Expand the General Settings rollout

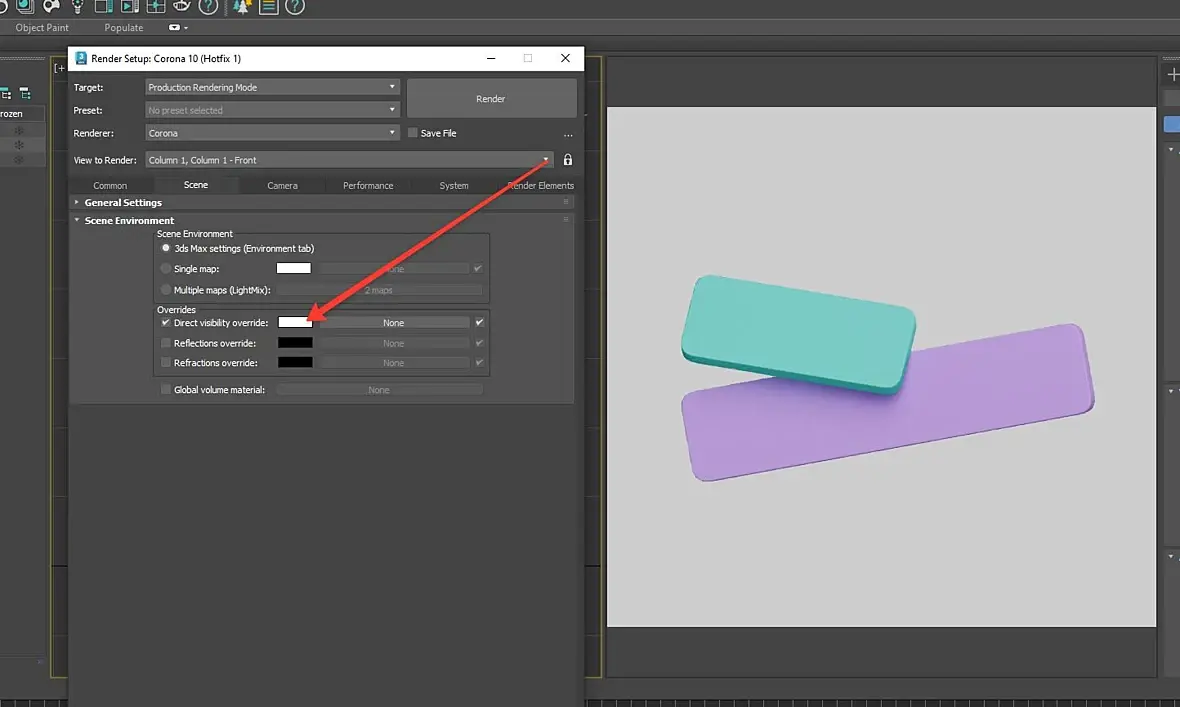pos(122,202)
